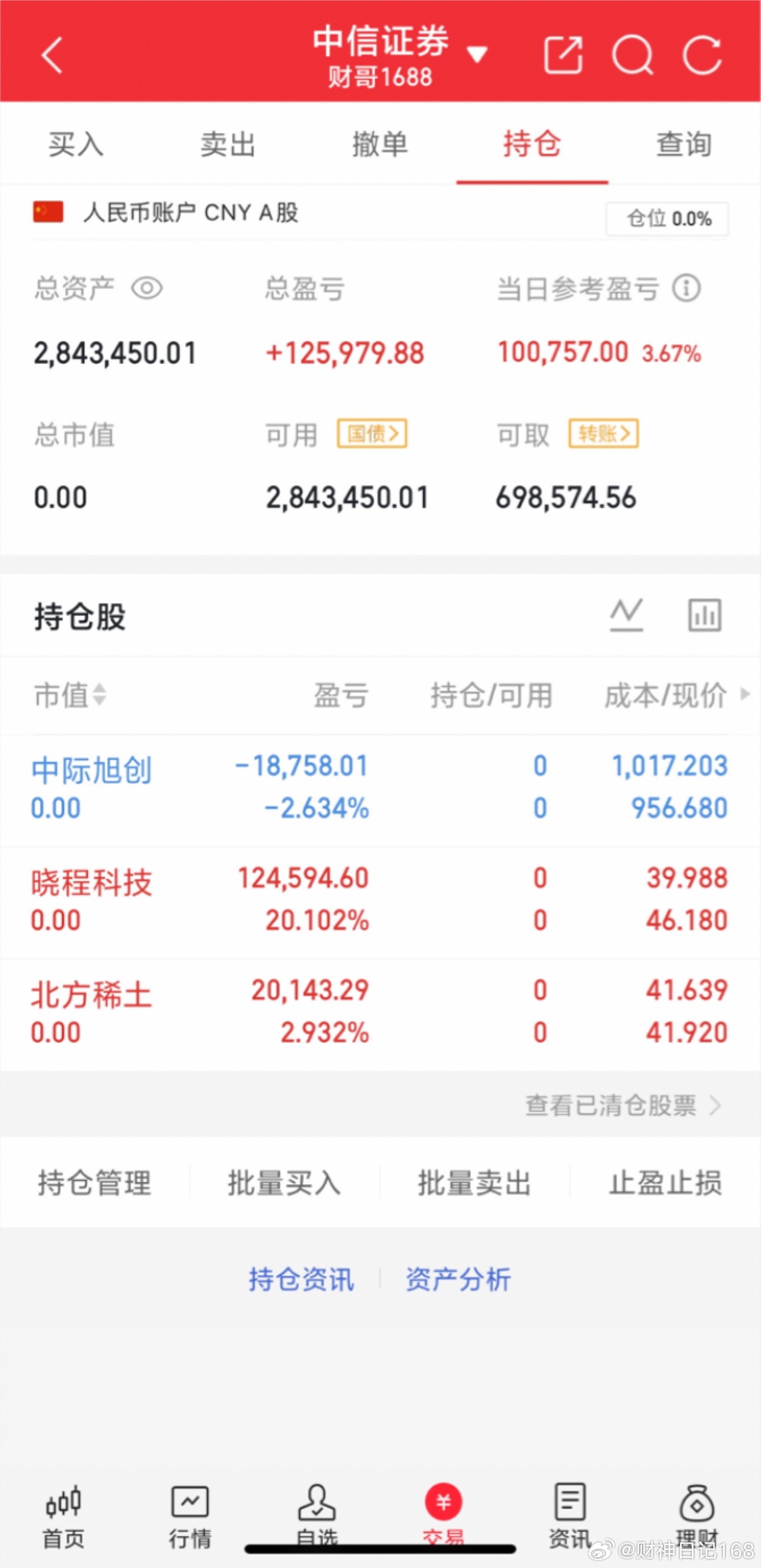Open 行情 in the bottom bar

190,1516
